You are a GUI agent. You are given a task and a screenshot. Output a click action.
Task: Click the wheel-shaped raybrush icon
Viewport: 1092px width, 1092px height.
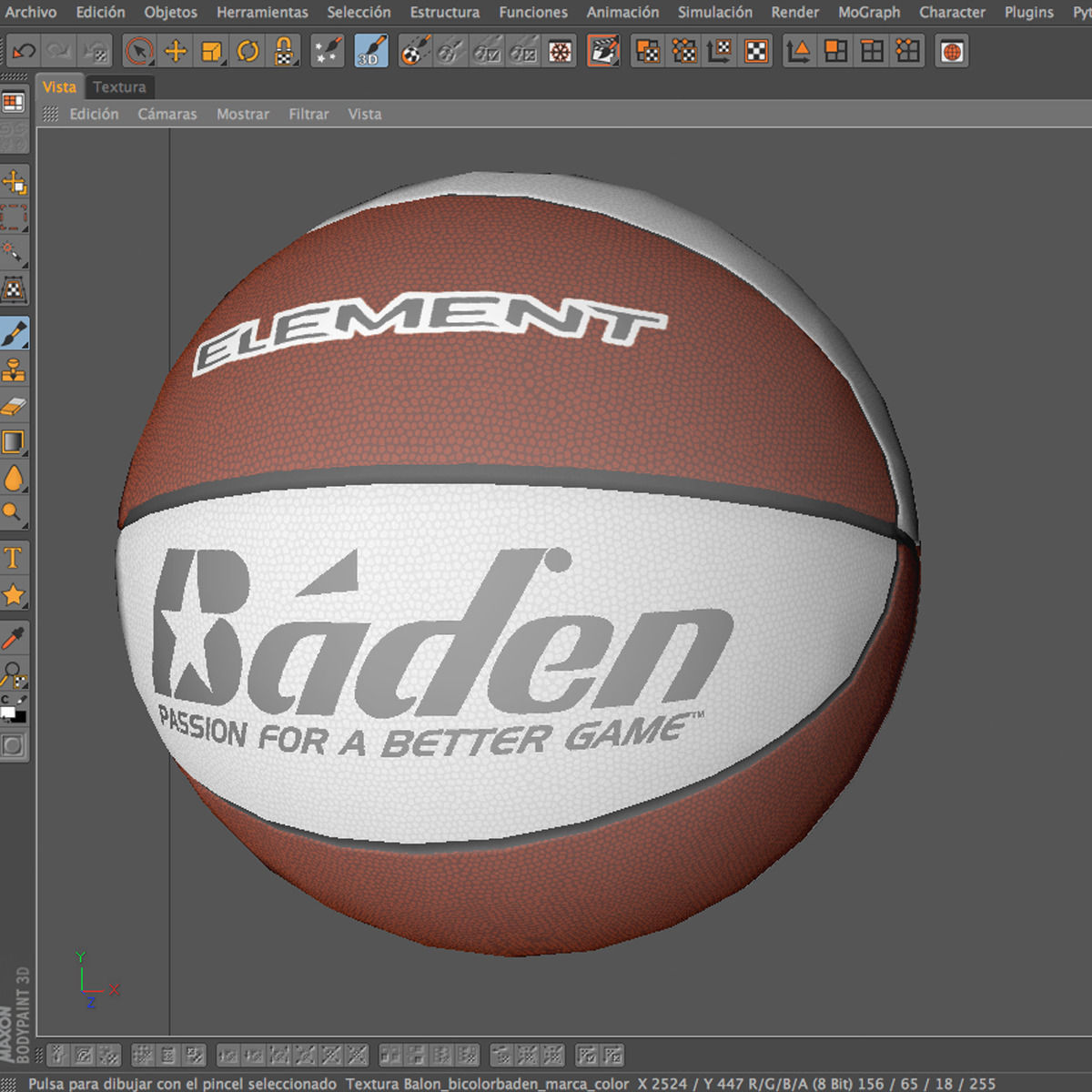[561, 51]
